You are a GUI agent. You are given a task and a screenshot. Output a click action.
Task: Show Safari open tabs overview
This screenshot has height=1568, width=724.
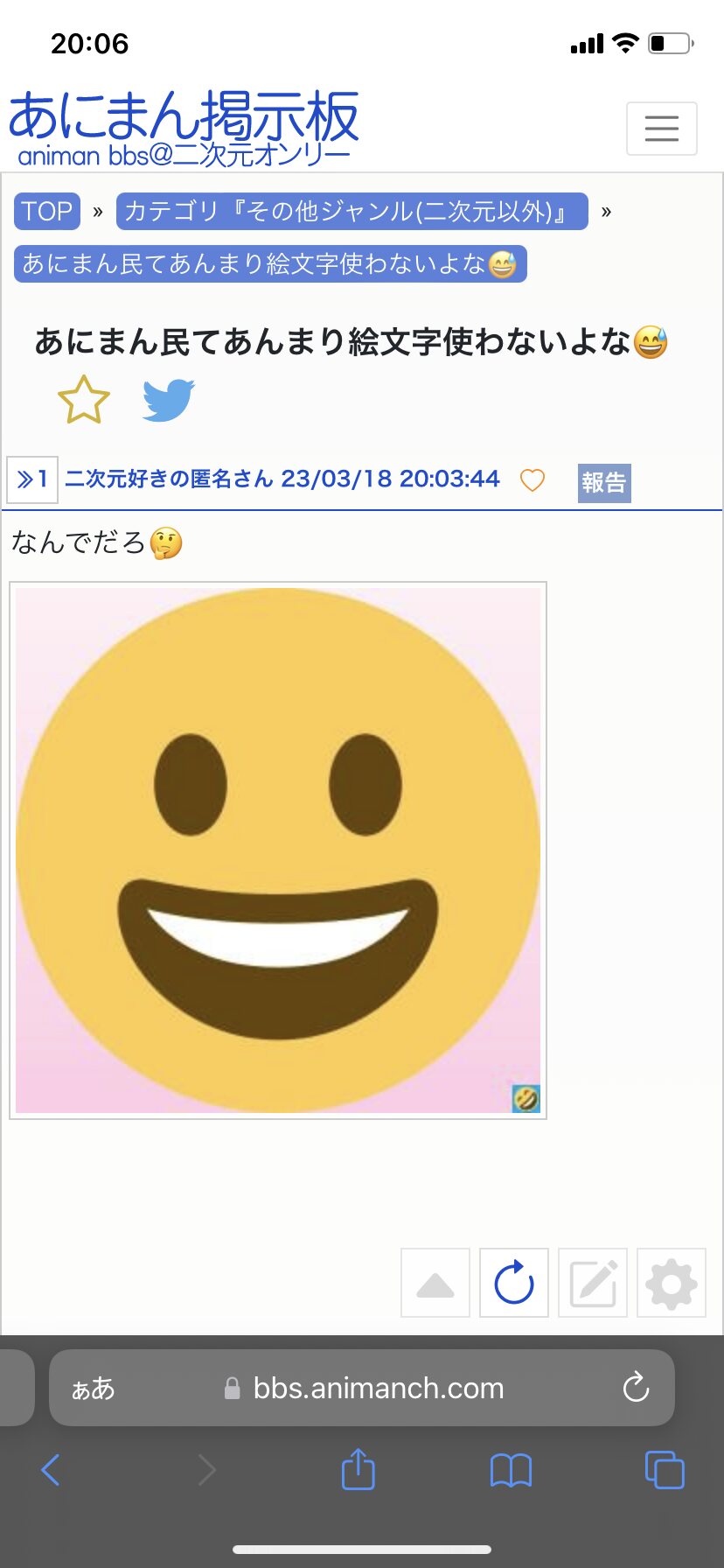point(665,1469)
